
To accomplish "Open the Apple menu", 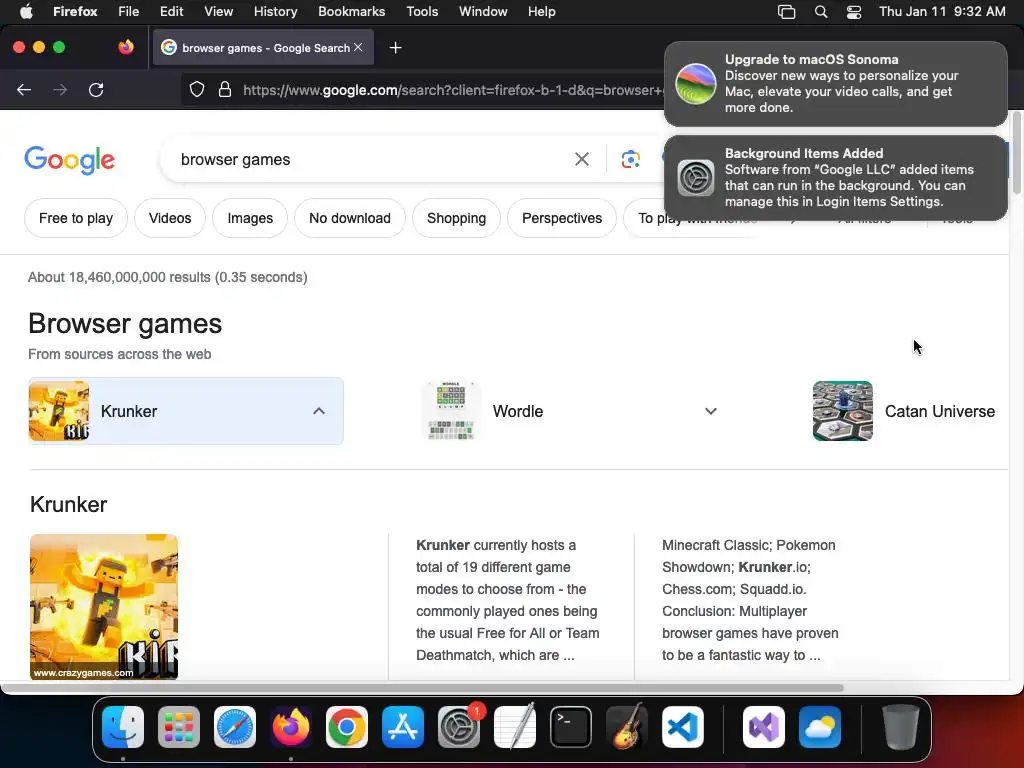I will coord(26,11).
